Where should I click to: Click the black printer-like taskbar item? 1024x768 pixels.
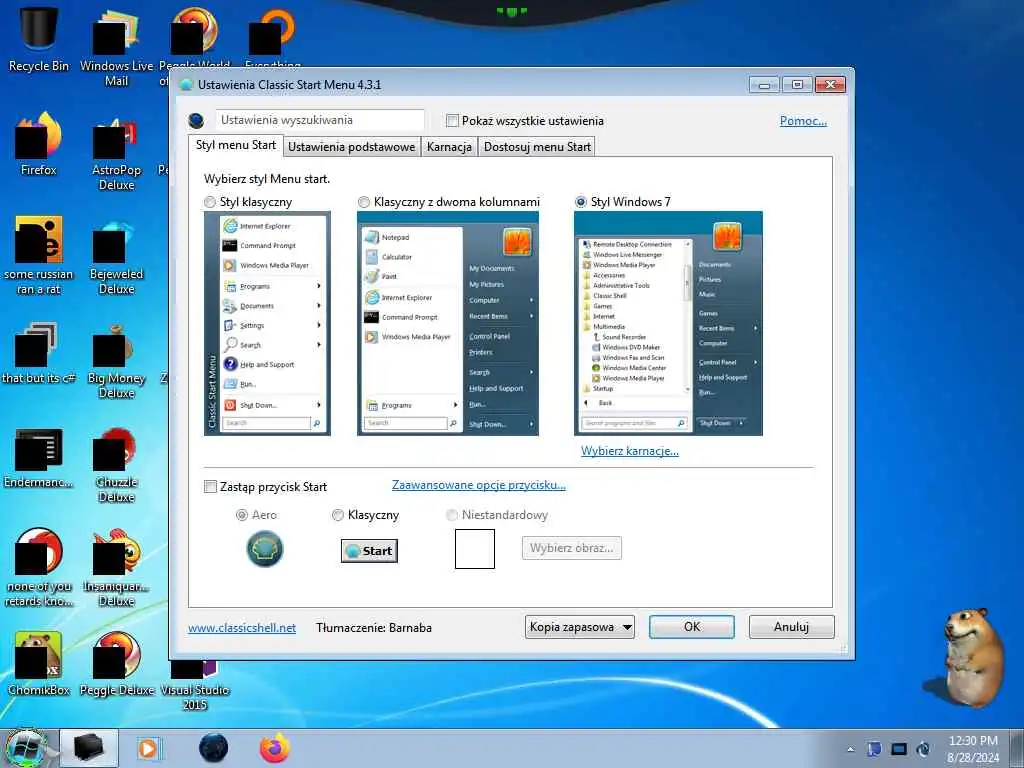coord(89,748)
